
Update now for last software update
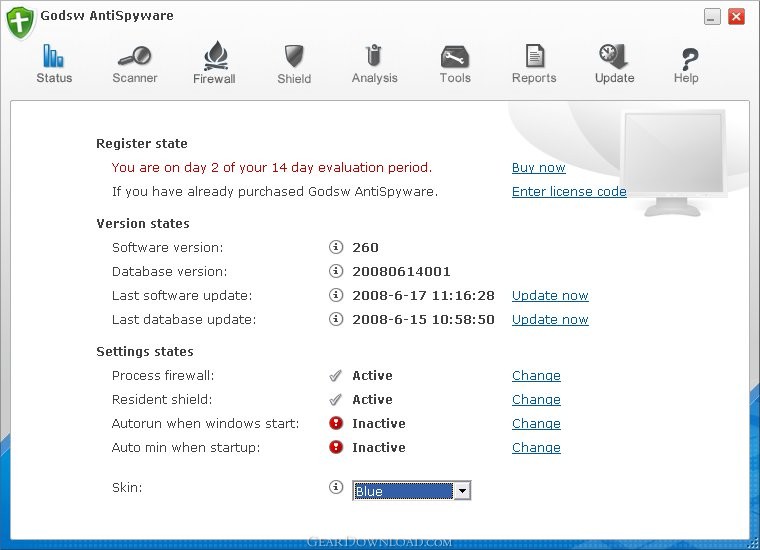pyautogui.click(x=550, y=296)
